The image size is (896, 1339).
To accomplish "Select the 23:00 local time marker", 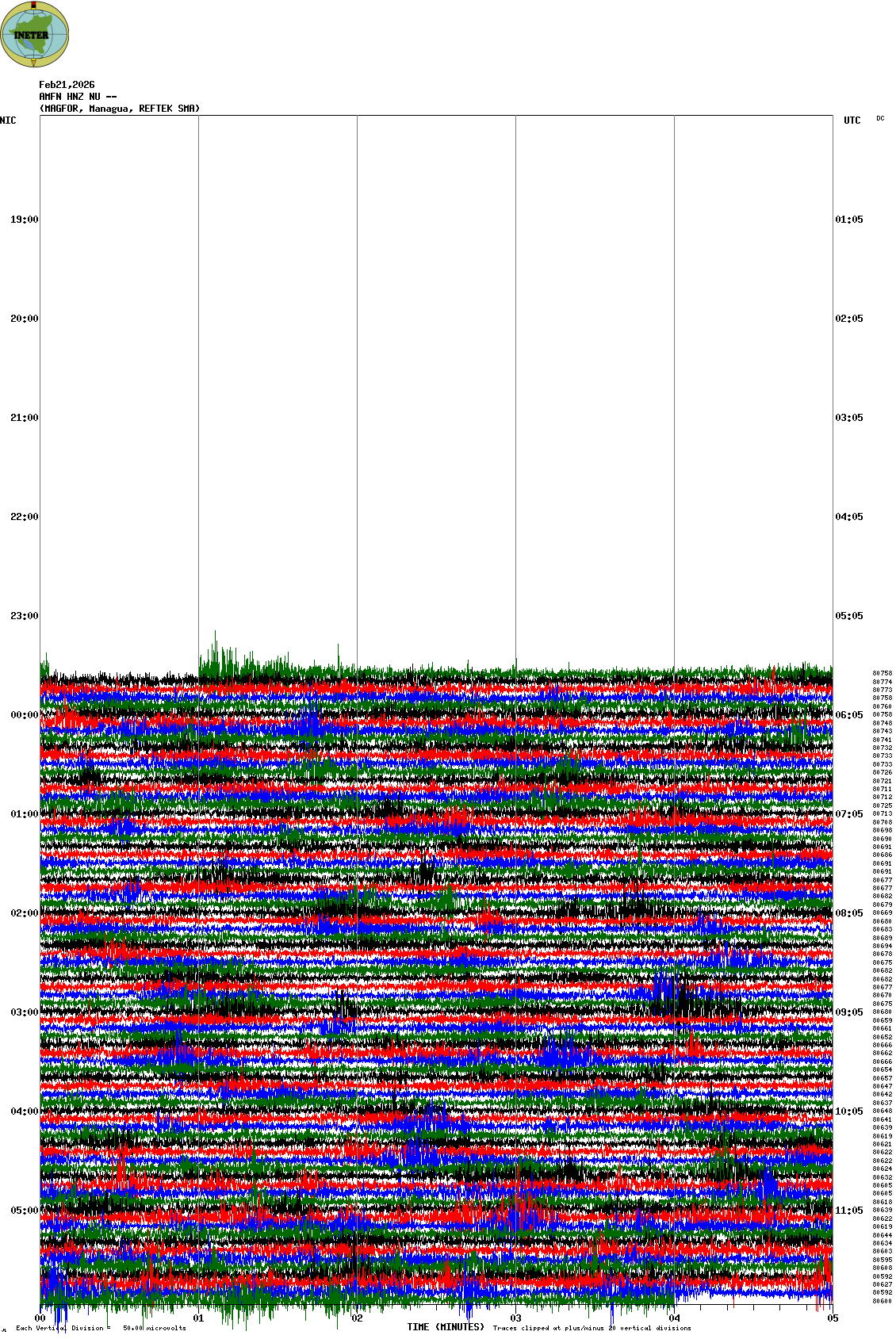I will (24, 616).
